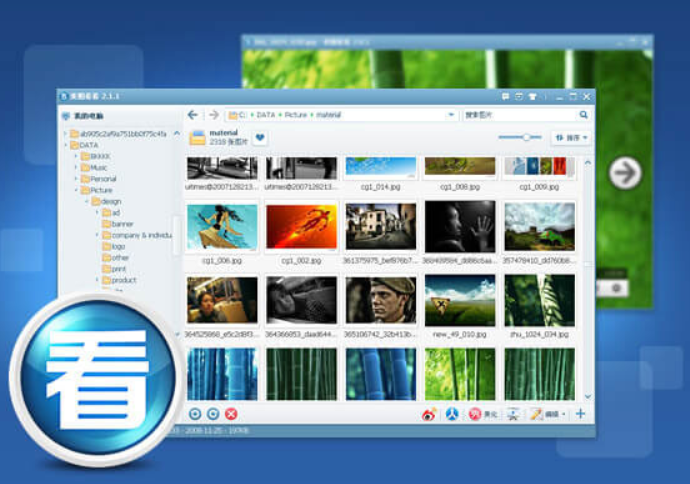This screenshot has width=690, height=484.
Task: Open the address bar path dropdown arrow
Action: point(451,115)
